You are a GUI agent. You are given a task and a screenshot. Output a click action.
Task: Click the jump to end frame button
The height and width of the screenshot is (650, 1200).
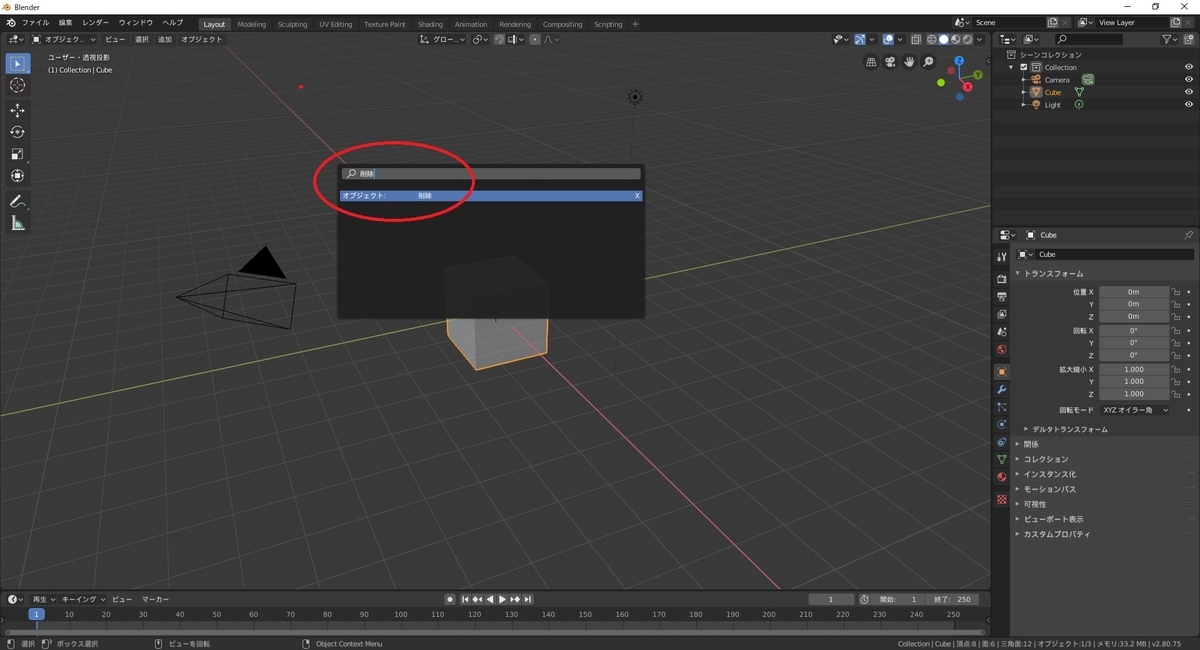point(526,599)
